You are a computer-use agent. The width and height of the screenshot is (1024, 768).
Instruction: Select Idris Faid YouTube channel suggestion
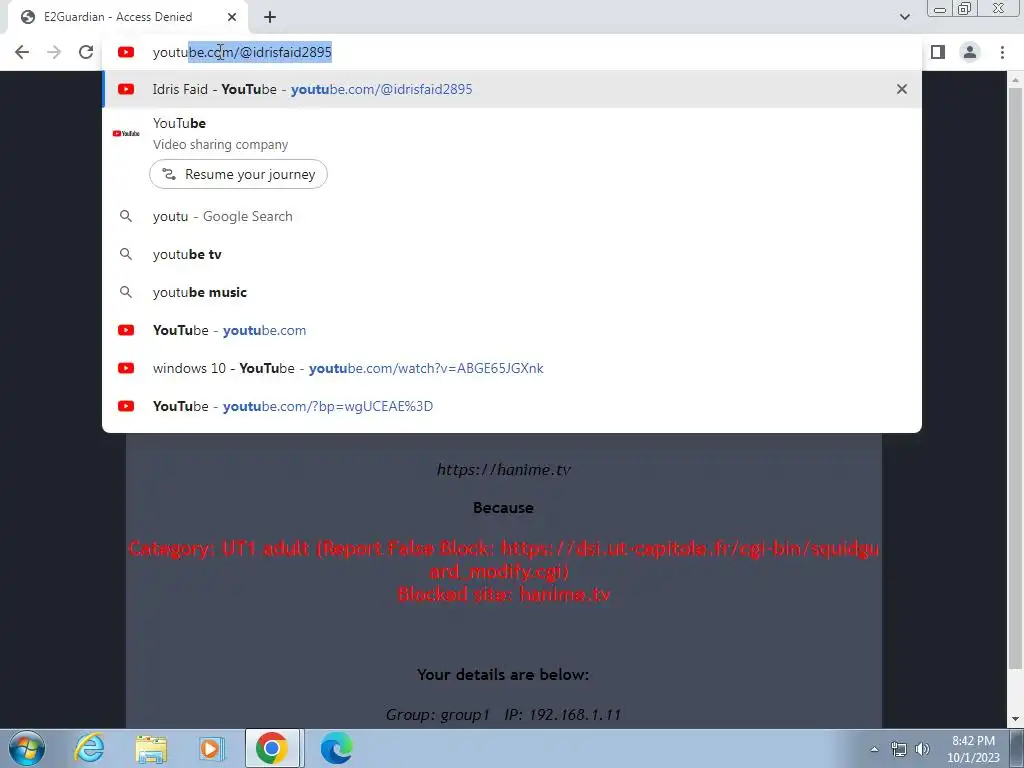click(512, 89)
